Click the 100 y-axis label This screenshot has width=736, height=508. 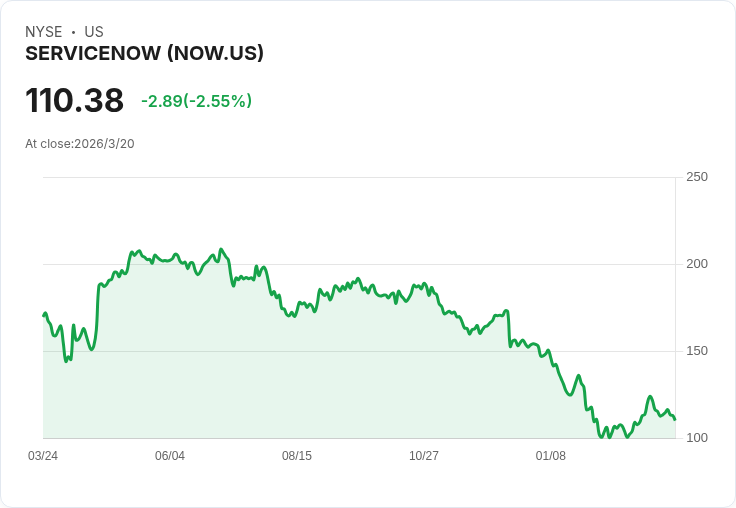tap(696, 438)
